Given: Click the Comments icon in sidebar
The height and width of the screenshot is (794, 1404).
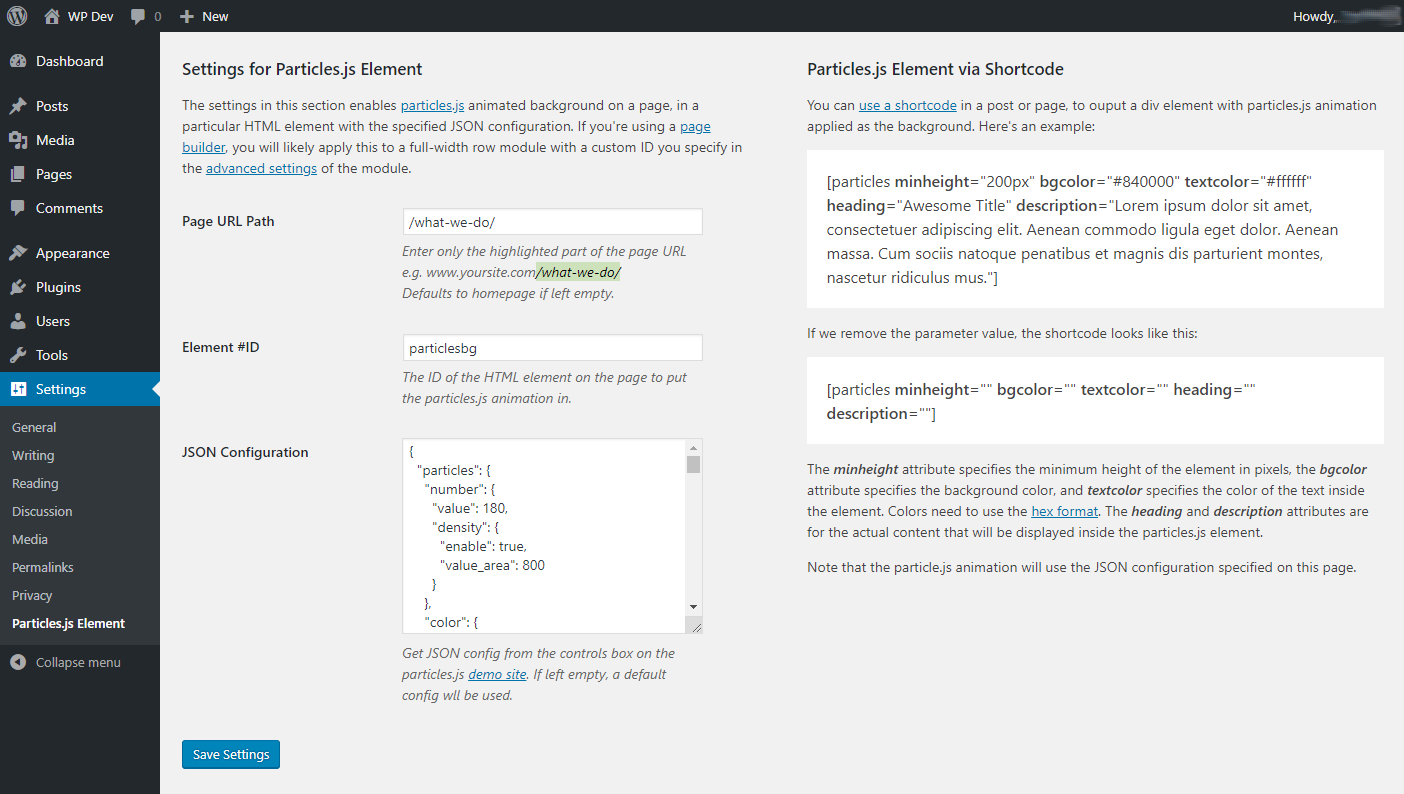Looking at the screenshot, I should pos(18,208).
